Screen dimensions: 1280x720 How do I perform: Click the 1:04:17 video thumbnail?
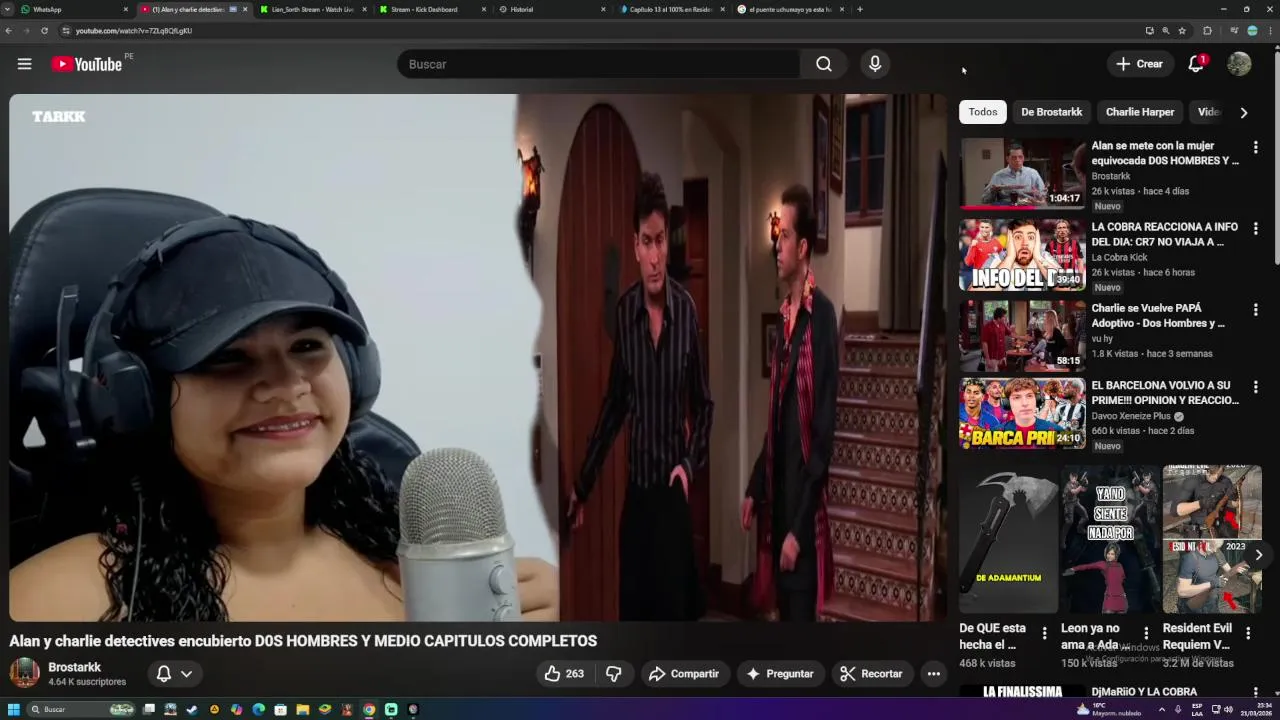click(x=1022, y=173)
